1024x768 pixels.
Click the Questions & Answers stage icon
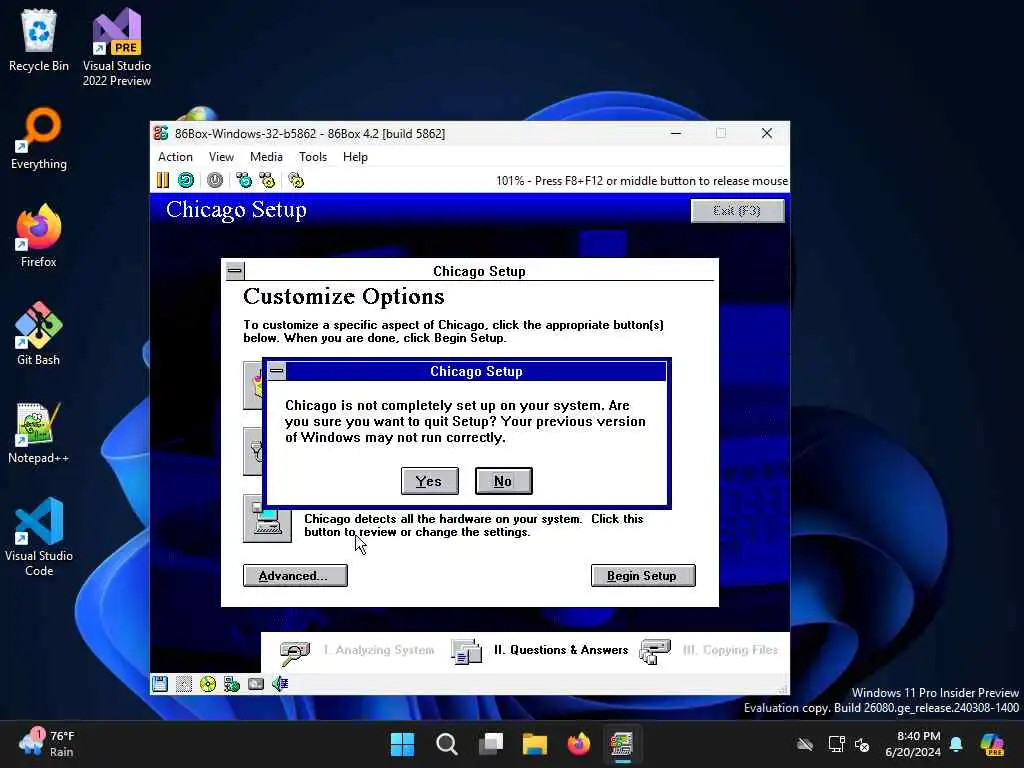(x=466, y=652)
